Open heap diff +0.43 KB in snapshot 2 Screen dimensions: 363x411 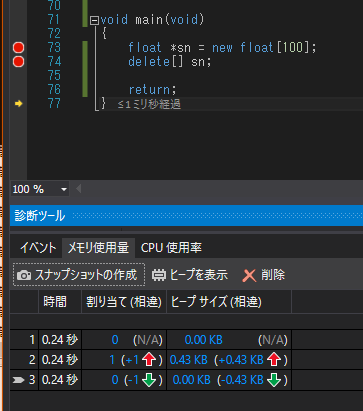[241, 360]
